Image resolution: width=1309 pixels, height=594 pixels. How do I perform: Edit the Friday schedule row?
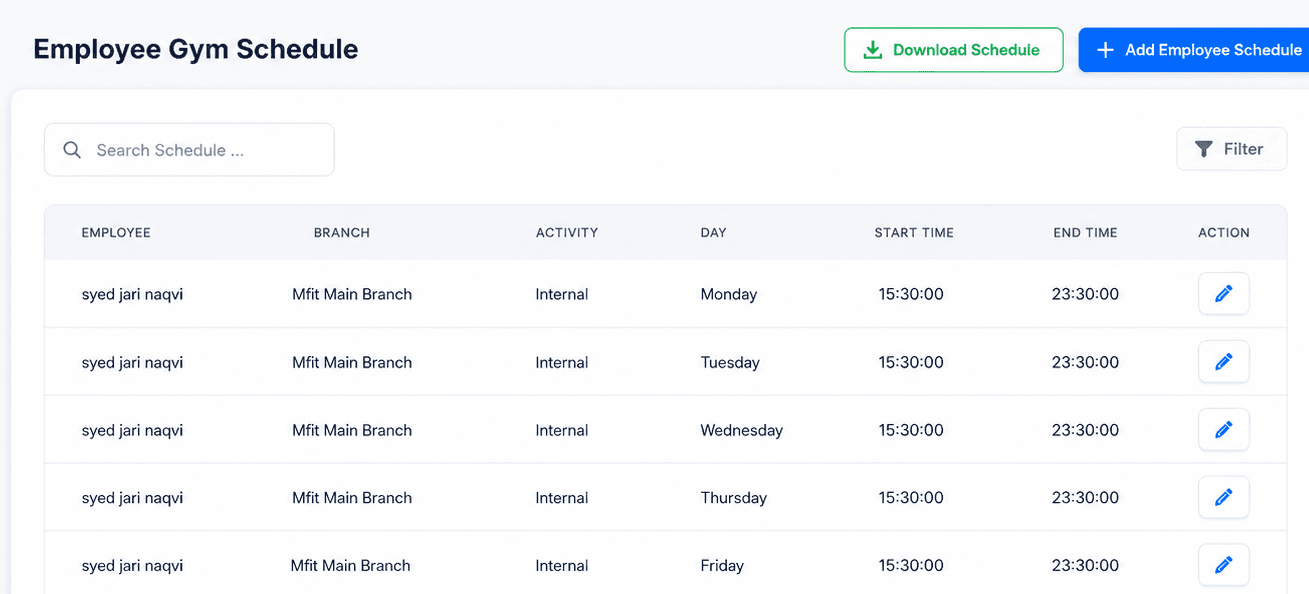pyautogui.click(x=1223, y=565)
